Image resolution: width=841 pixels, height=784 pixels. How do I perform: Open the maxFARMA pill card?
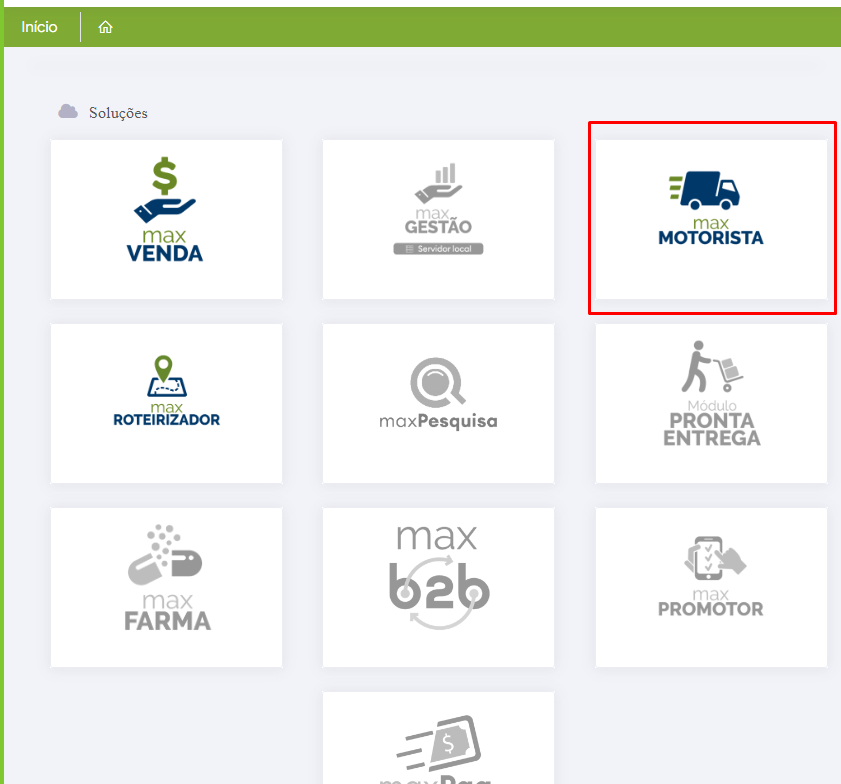166,587
